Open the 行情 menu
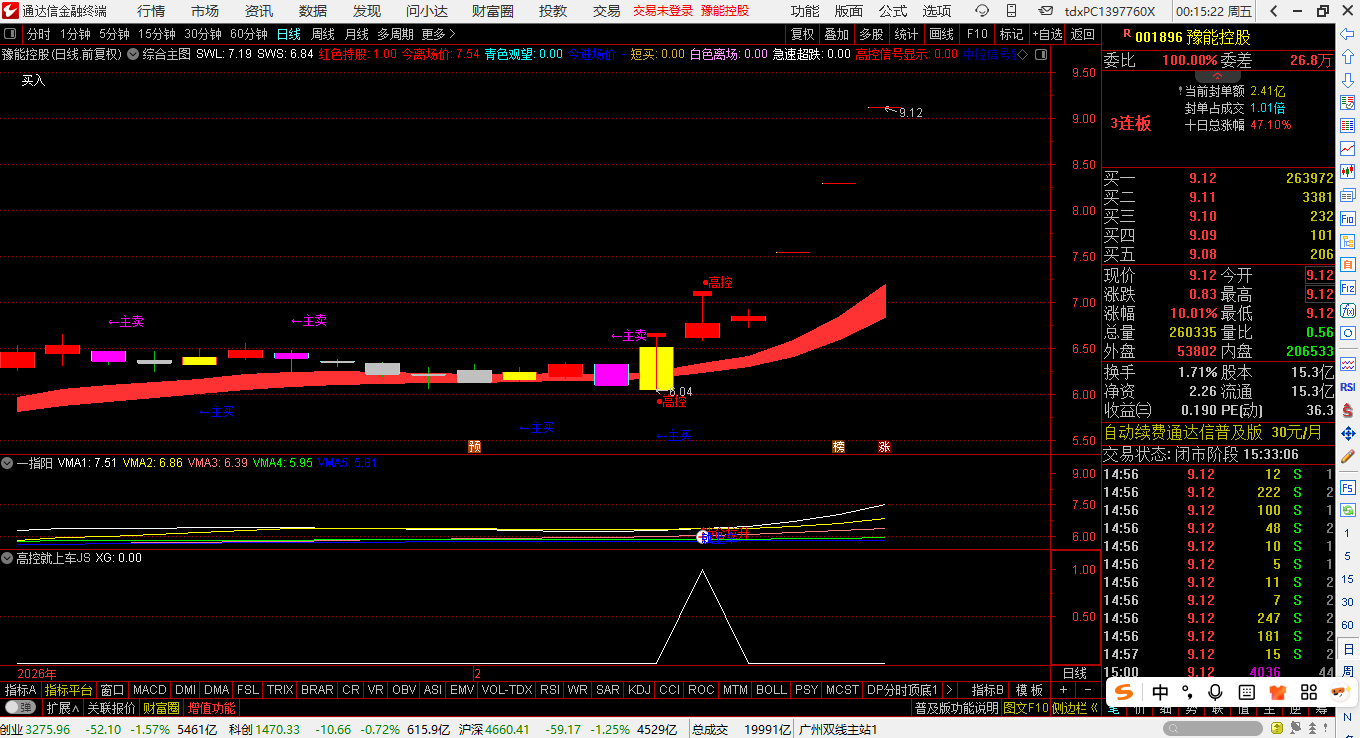Screen dimensions: 1360x738 (x=151, y=11)
